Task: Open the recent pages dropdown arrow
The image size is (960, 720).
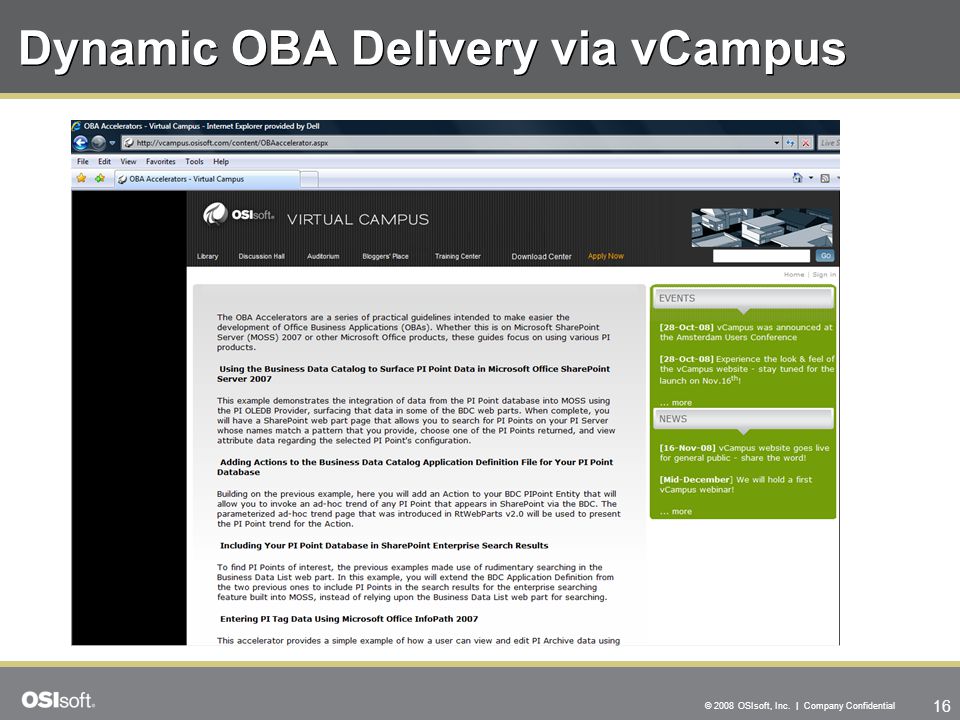Action: (x=112, y=143)
